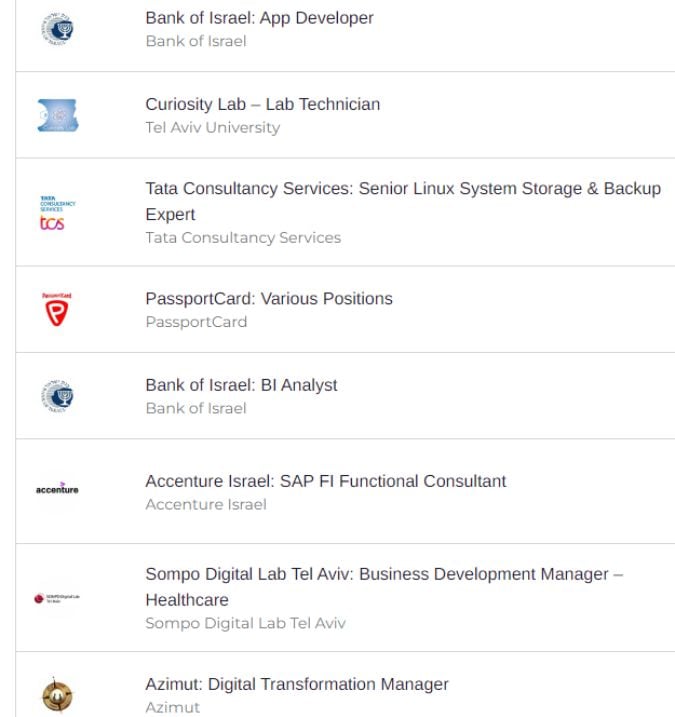Click the Tel Aviv University company name
This screenshot has height=717, width=675.
tap(213, 128)
